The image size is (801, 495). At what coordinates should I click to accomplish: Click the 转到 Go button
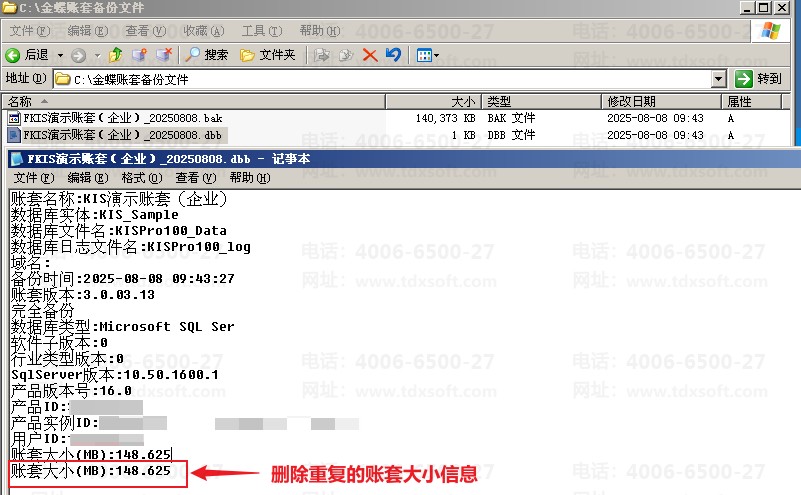coord(759,79)
